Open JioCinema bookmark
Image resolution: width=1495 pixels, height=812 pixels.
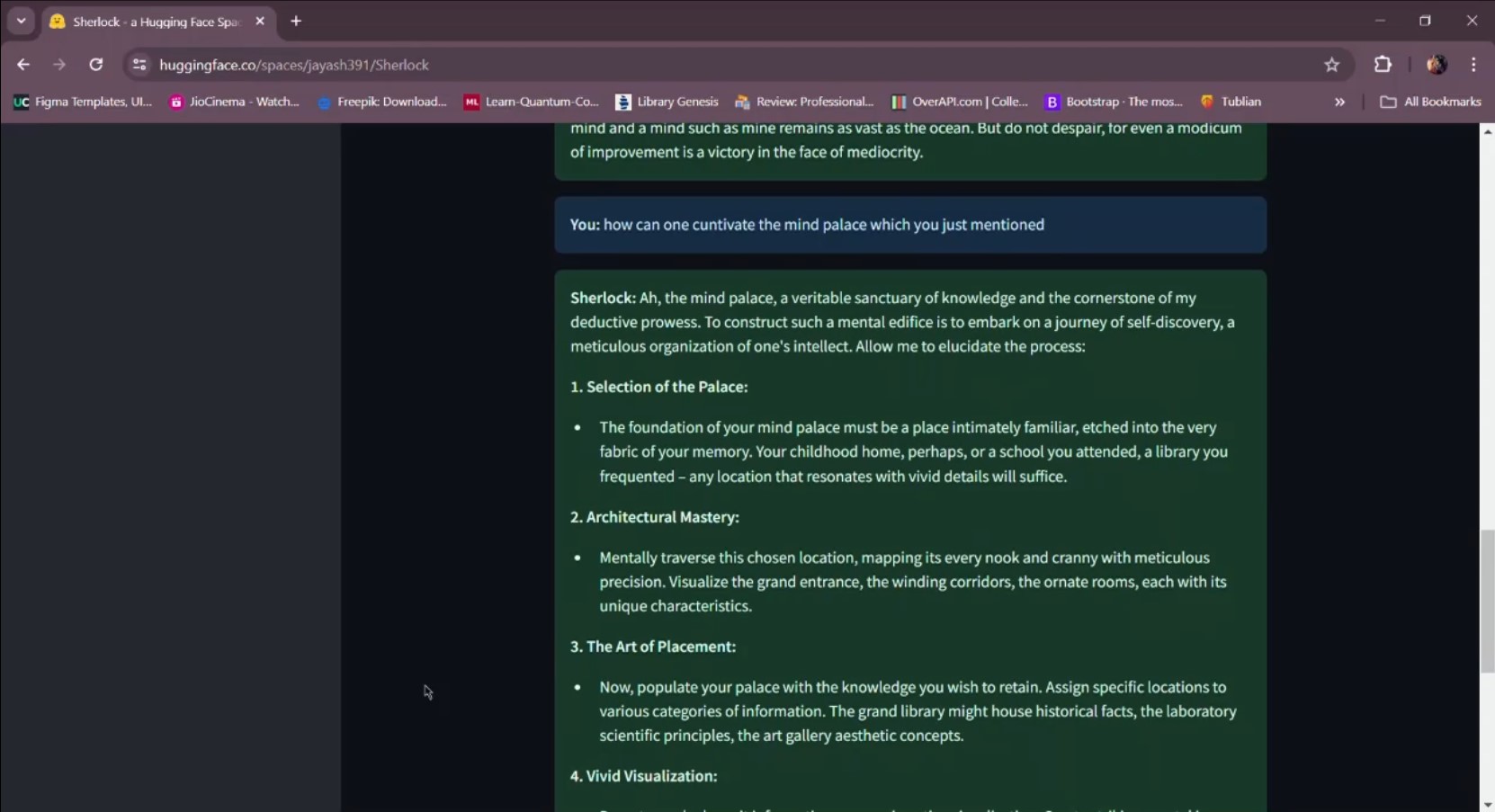(x=234, y=102)
